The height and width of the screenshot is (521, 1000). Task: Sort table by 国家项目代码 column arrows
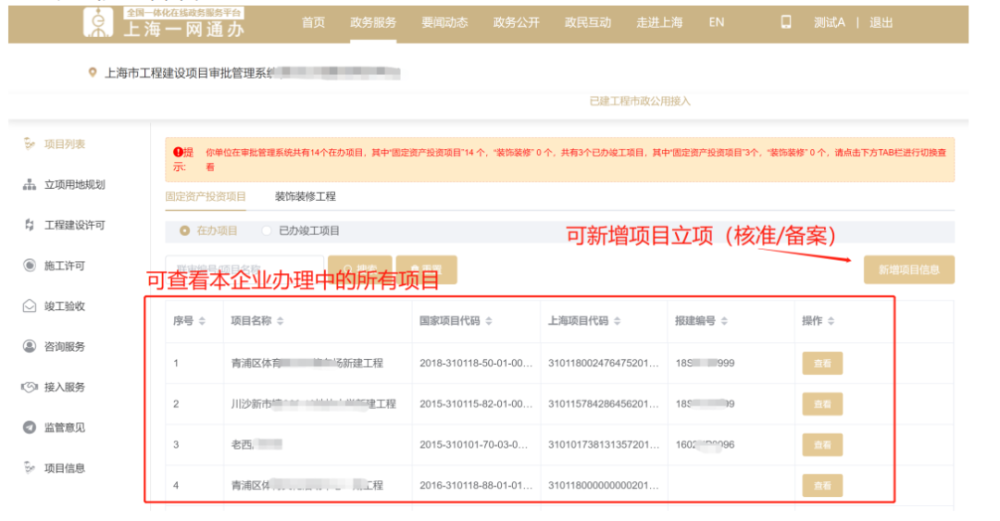[489, 321]
